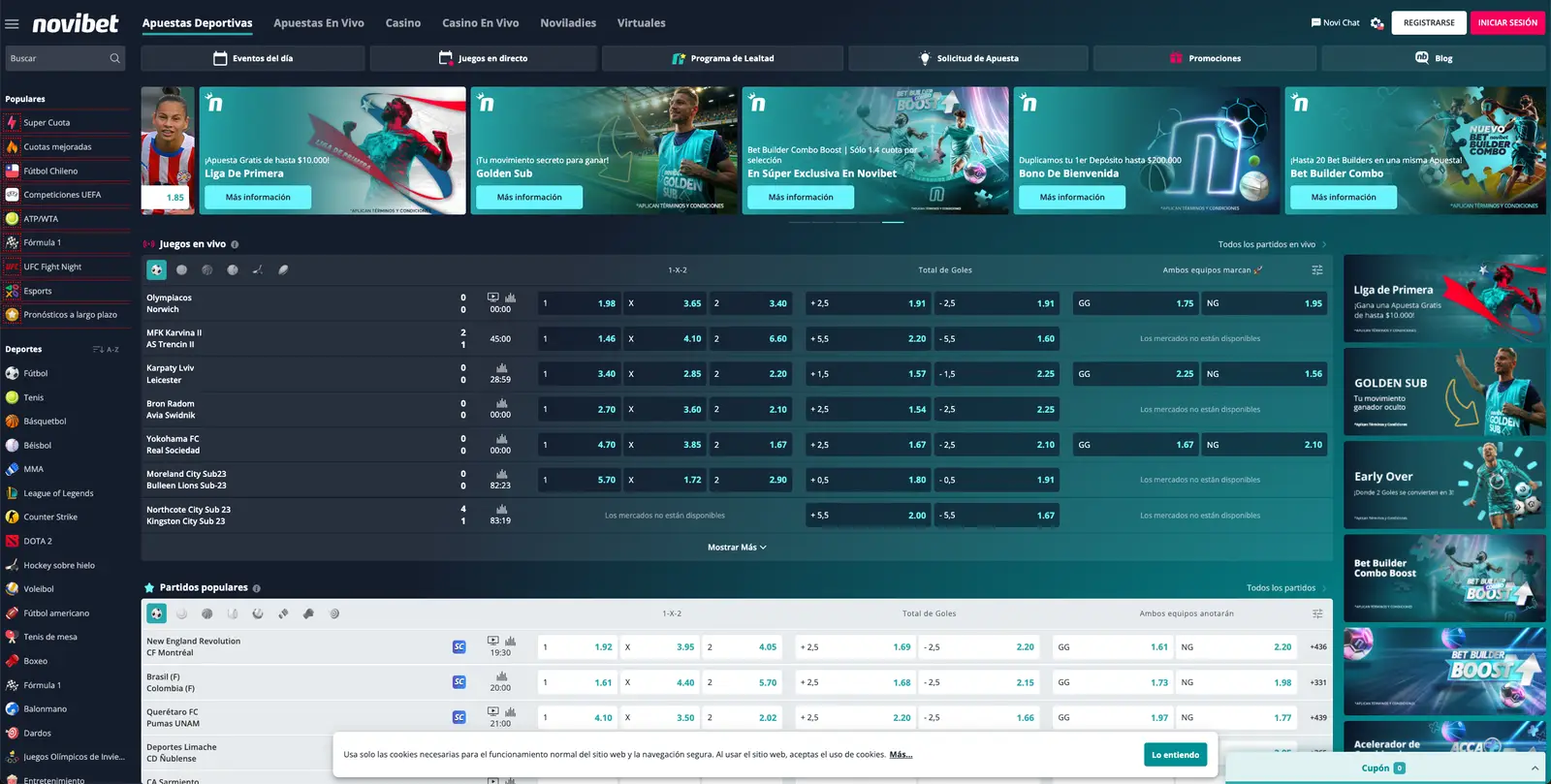The image size is (1551, 784).
Task: Open Promociones gift shortcut
Action: click(1205, 58)
